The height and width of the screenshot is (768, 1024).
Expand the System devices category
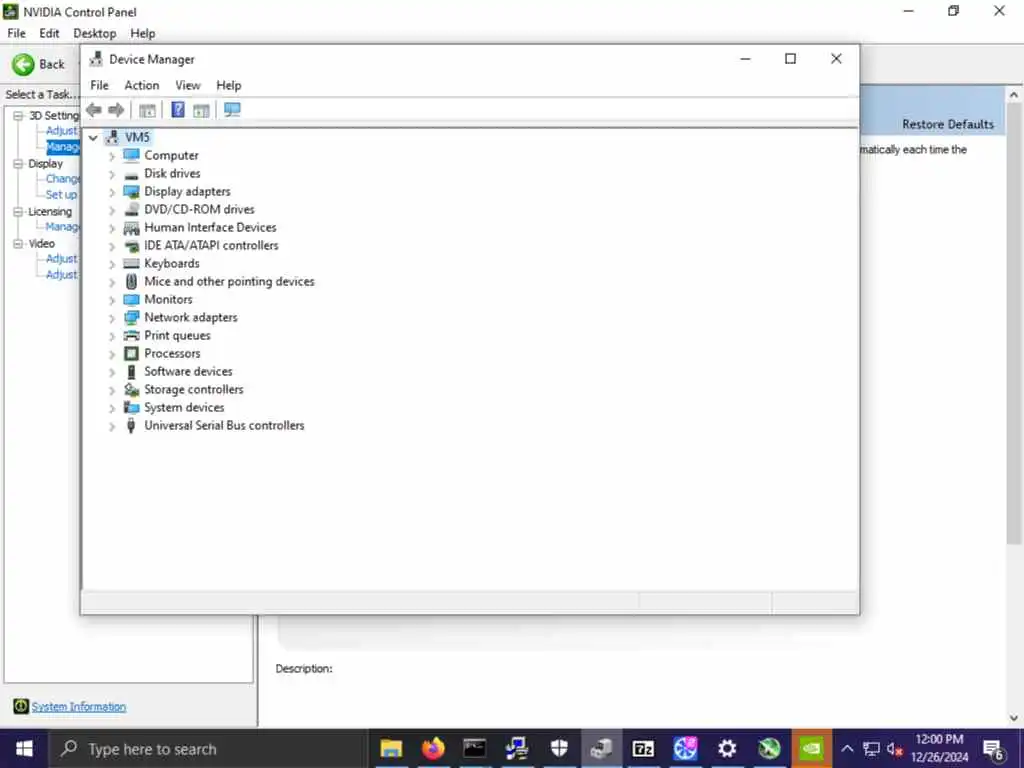click(x=112, y=408)
